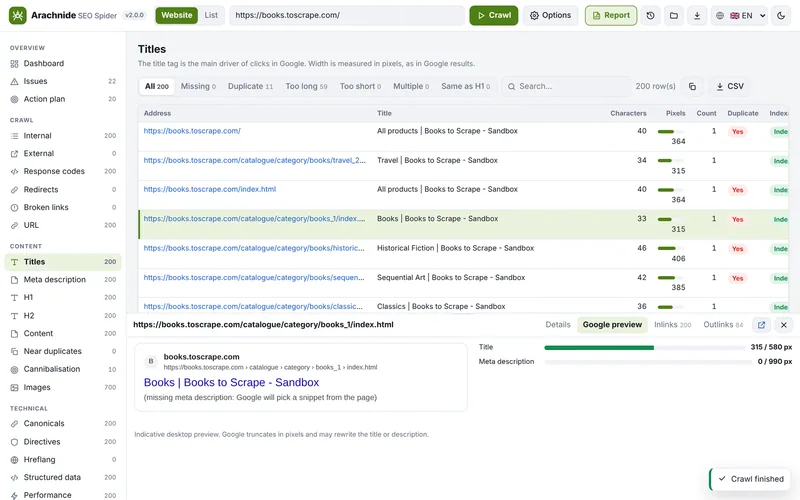Switch to Details tab in bottom panel

click(x=558, y=324)
